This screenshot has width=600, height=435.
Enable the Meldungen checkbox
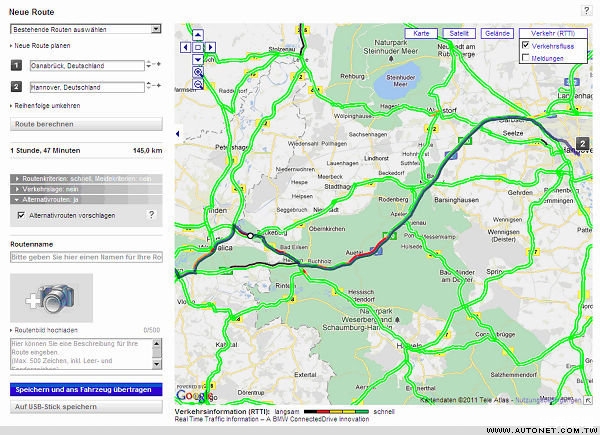(526, 57)
